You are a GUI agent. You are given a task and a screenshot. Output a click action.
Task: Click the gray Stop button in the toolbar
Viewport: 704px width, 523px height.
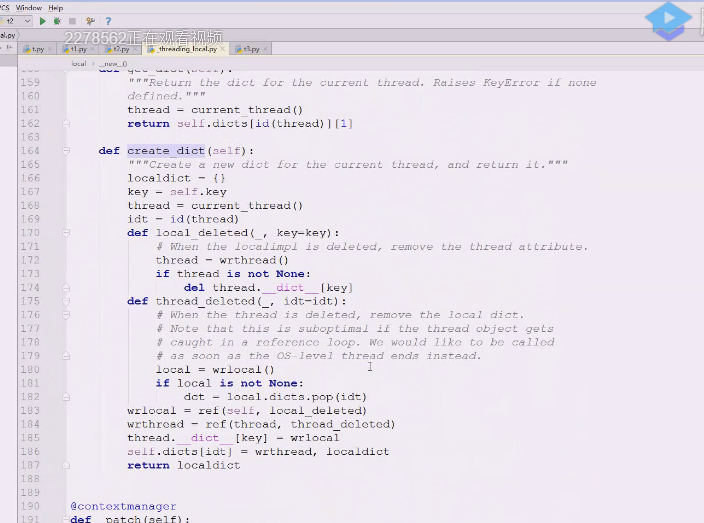coord(72,21)
